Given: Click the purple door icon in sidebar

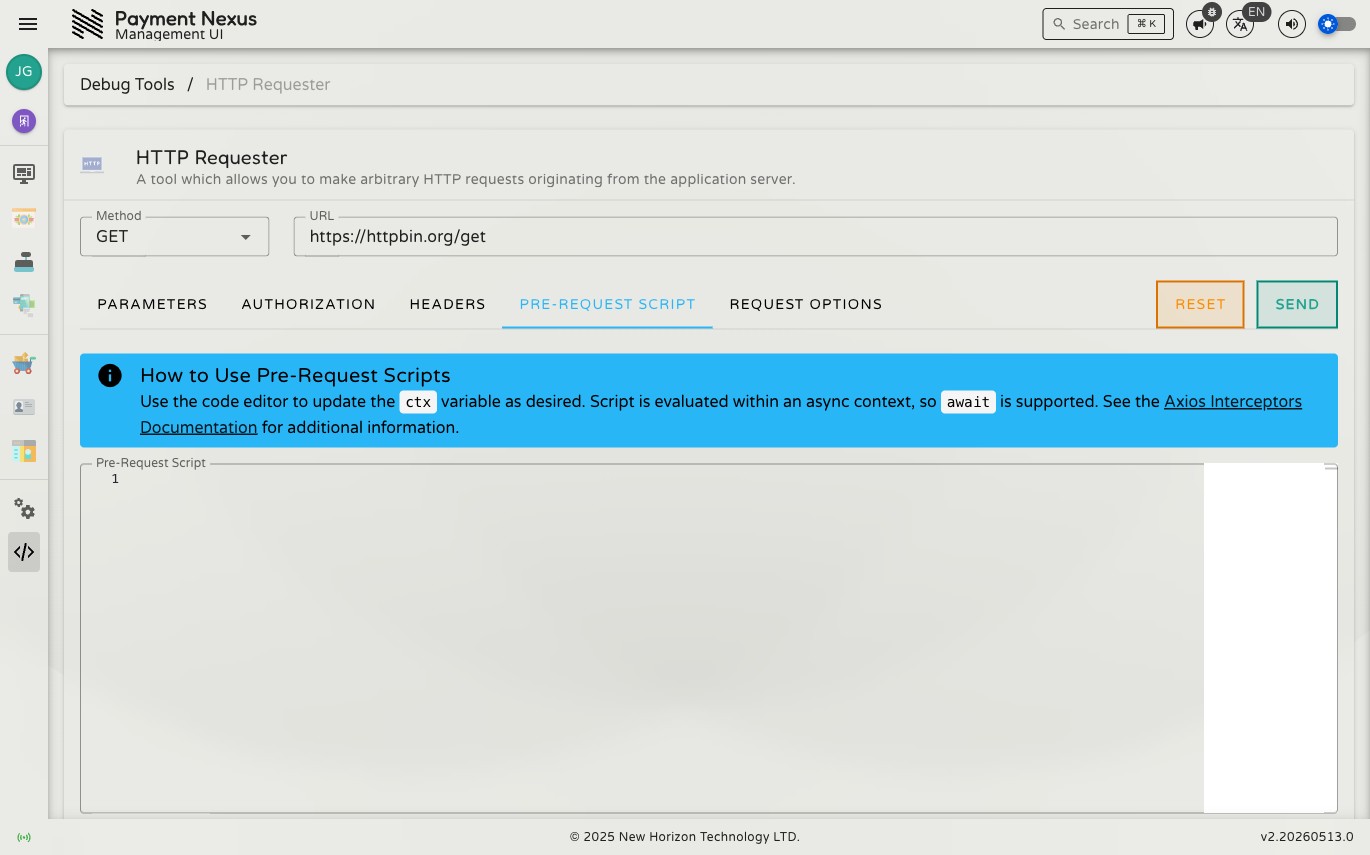Looking at the screenshot, I should [24, 121].
